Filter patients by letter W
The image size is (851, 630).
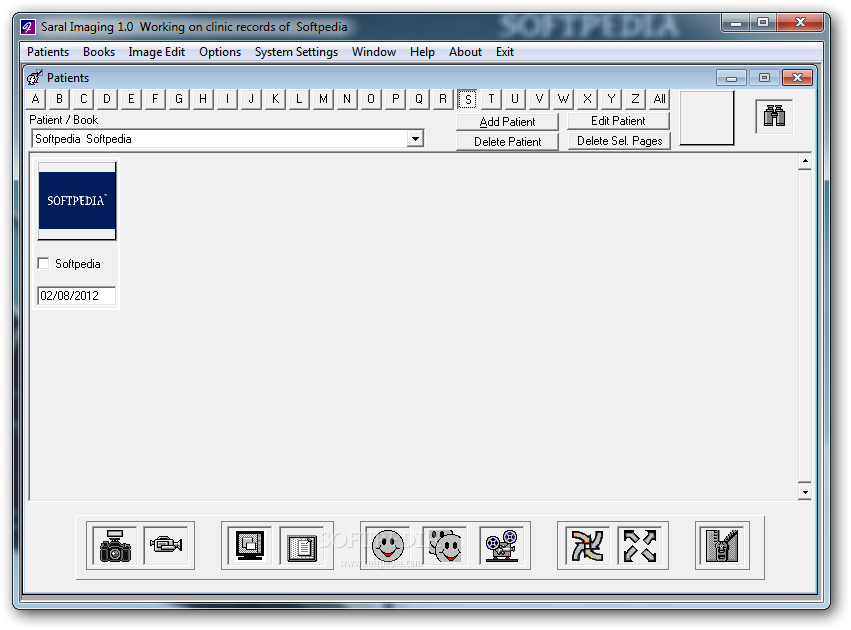tap(563, 99)
